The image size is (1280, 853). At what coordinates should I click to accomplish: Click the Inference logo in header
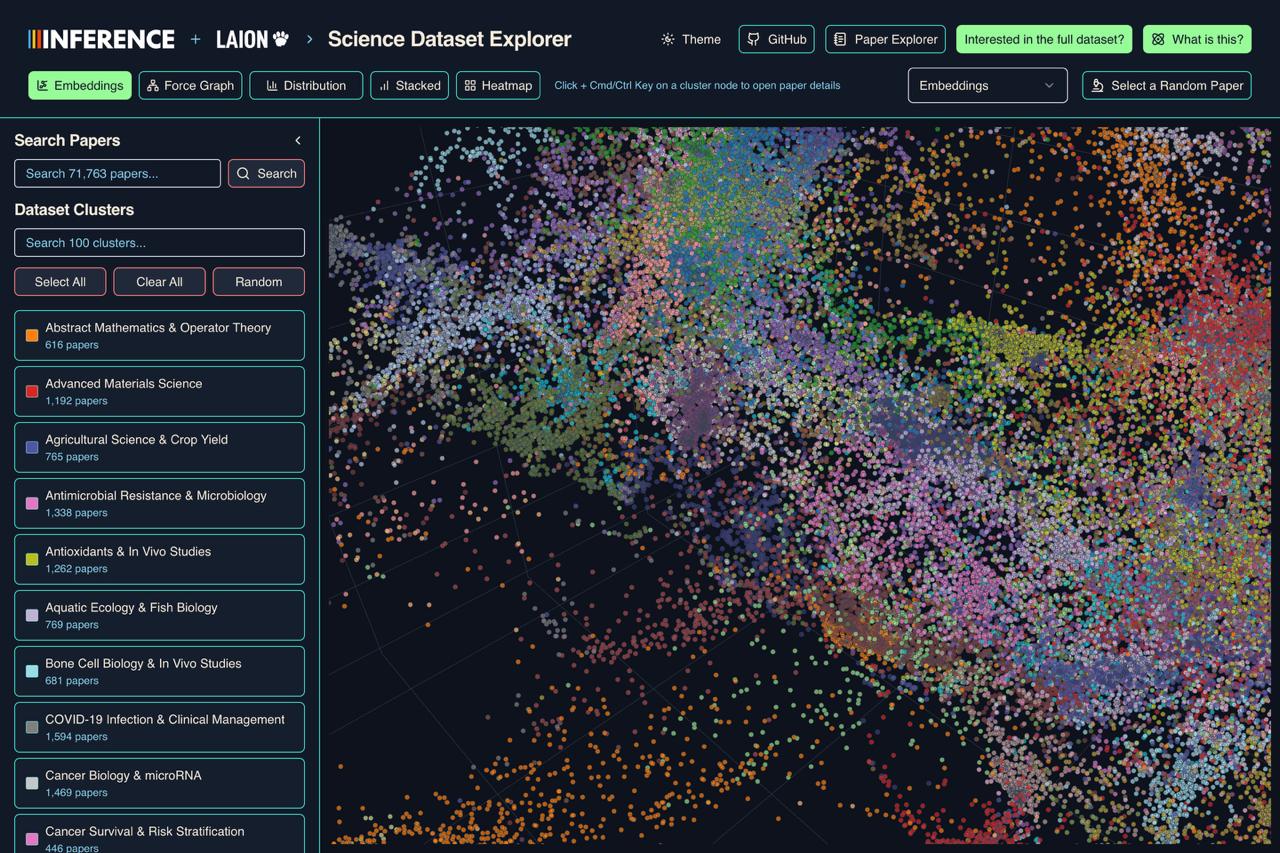tap(101, 39)
